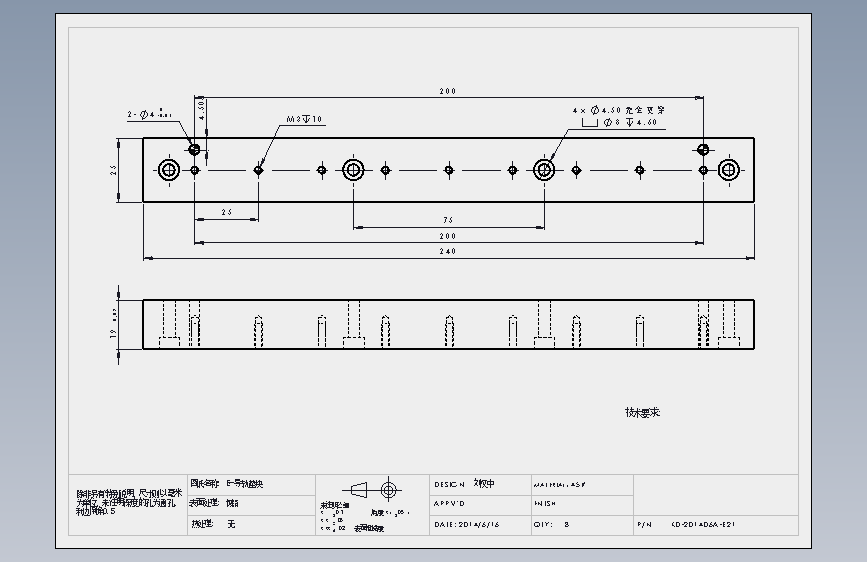The width and height of the screenshot is (867, 562).
Task: Select the Φ8 counterbore depth 4.60 note
Action: 619,122
